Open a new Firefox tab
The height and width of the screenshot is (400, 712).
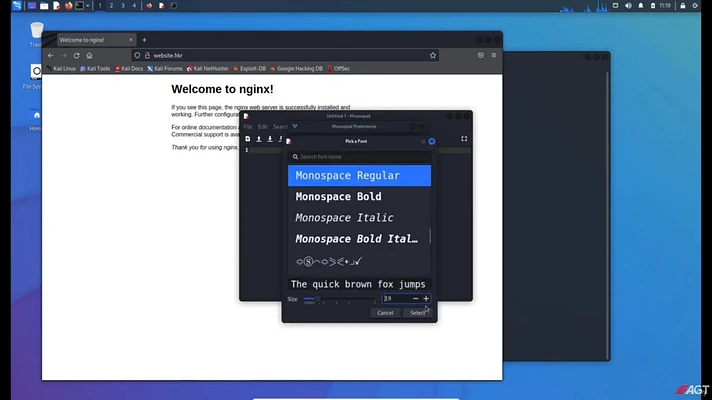click(144, 40)
